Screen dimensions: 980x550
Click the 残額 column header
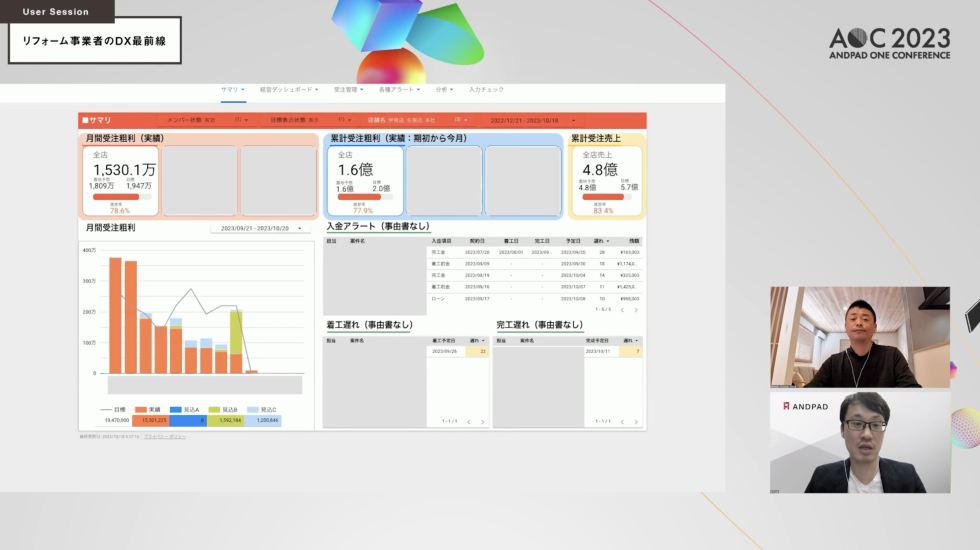pos(634,241)
